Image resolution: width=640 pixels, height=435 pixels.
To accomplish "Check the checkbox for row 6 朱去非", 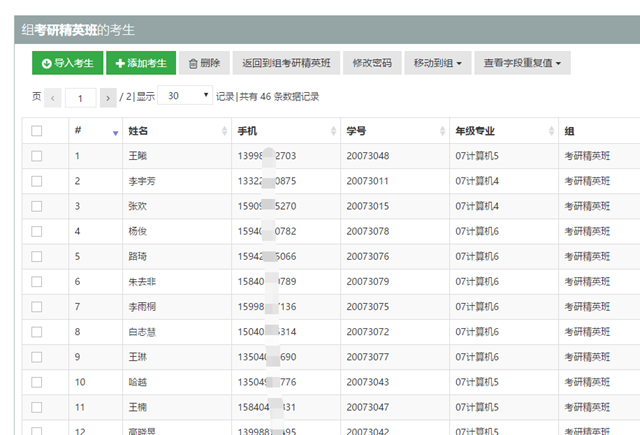I will click(x=37, y=282).
